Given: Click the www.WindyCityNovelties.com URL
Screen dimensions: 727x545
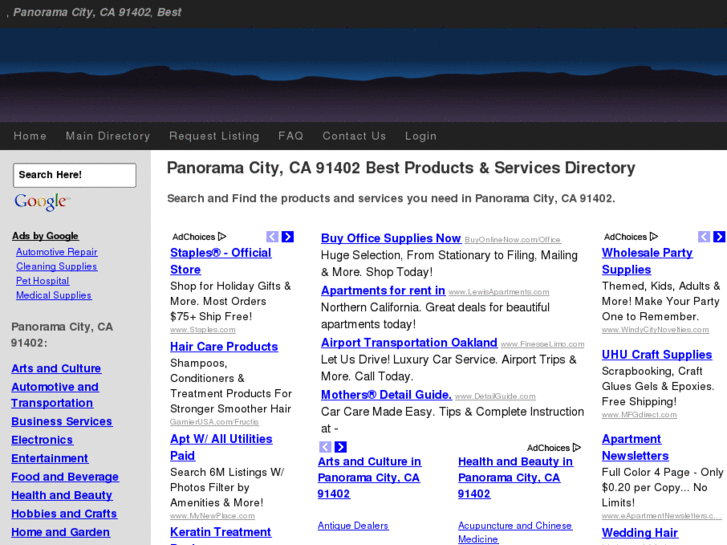Looking at the screenshot, I should (655, 330).
